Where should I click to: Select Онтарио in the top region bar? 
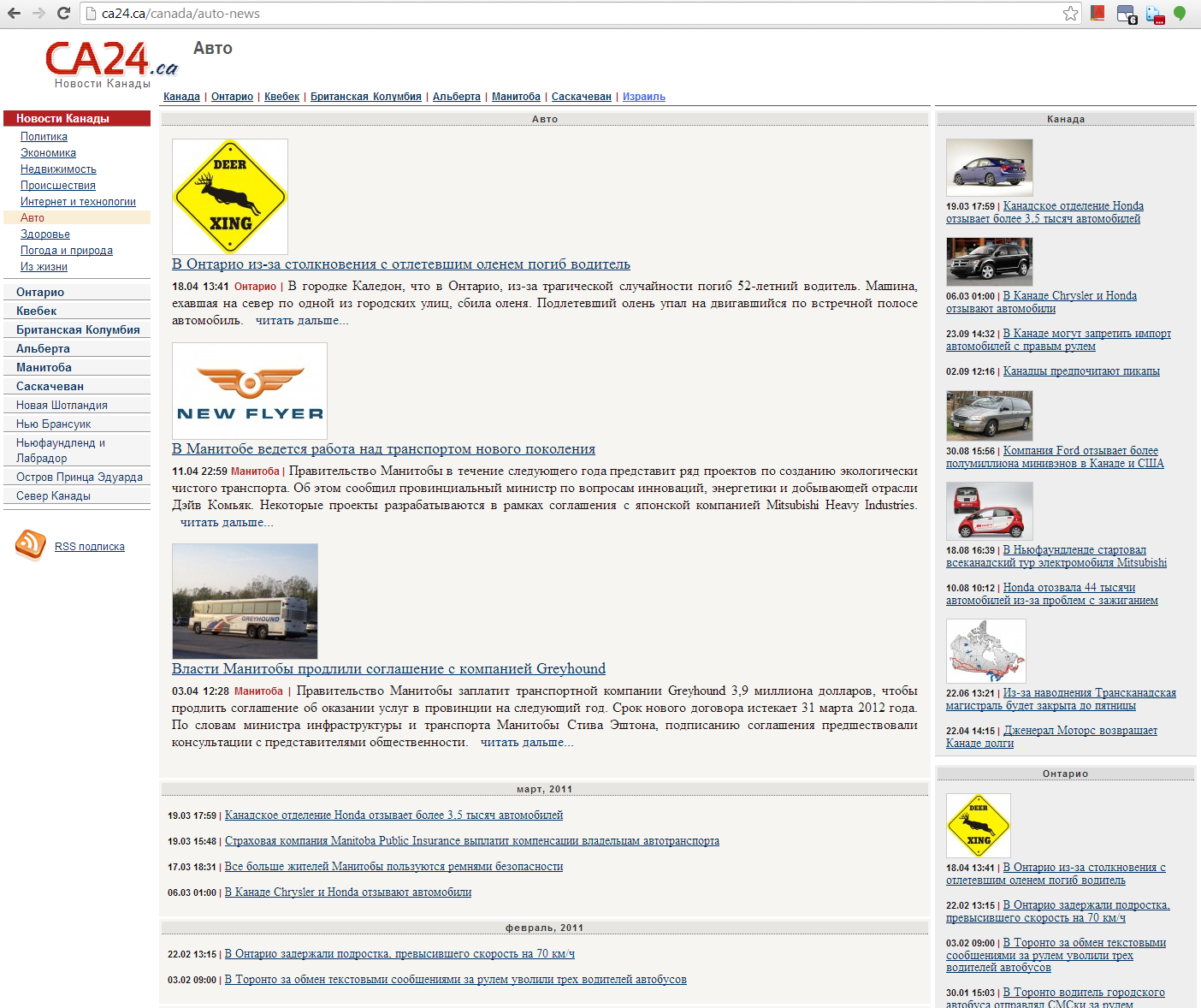point(232,97)
